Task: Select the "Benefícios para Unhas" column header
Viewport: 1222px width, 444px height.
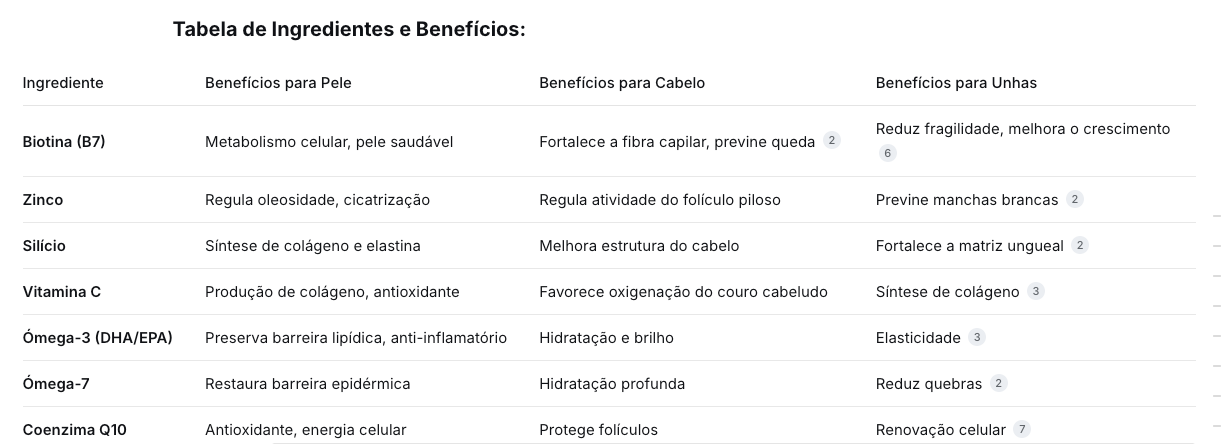Action: pos(956,83)
